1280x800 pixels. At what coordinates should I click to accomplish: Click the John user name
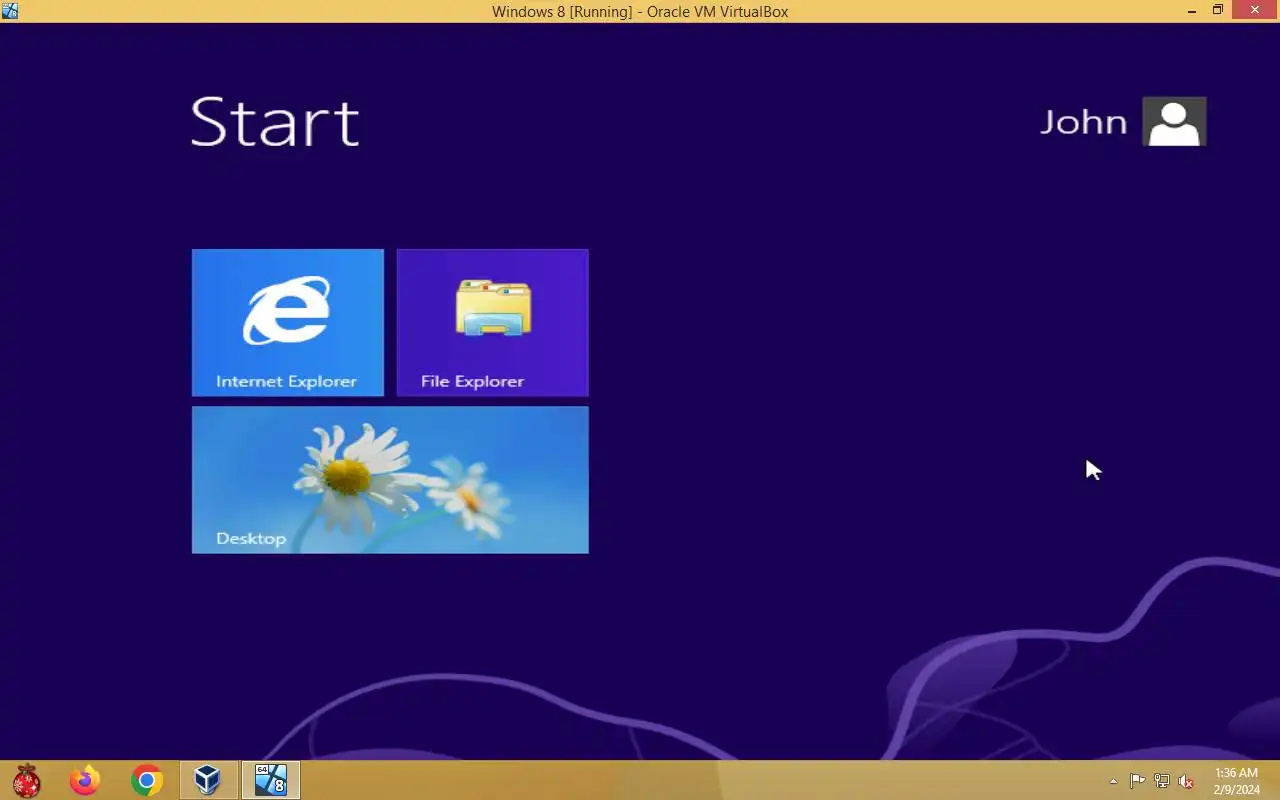(1084, 122)
